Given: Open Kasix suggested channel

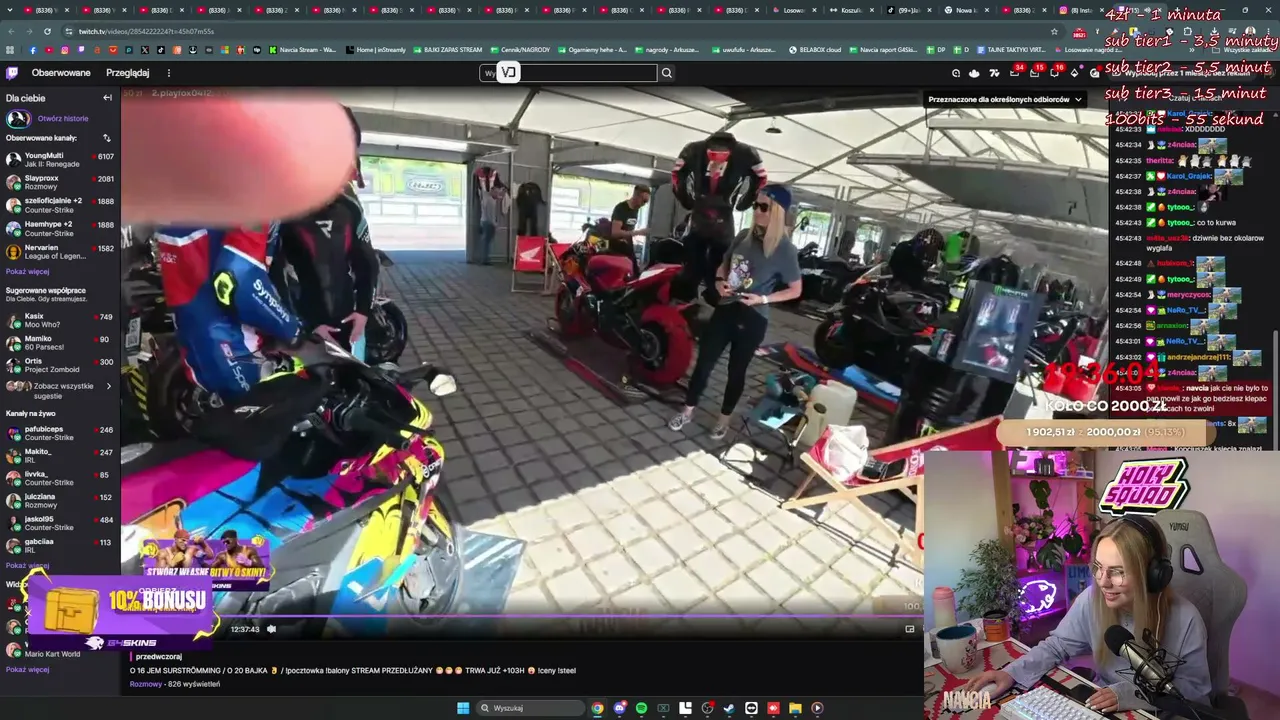Looking at the screenshot, I should [60, 320].
